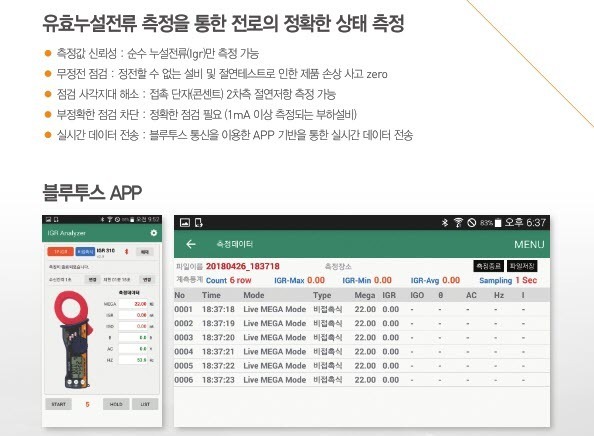Open the MENU in the green header
Screen dimensions: 594x436
point(529,245)
